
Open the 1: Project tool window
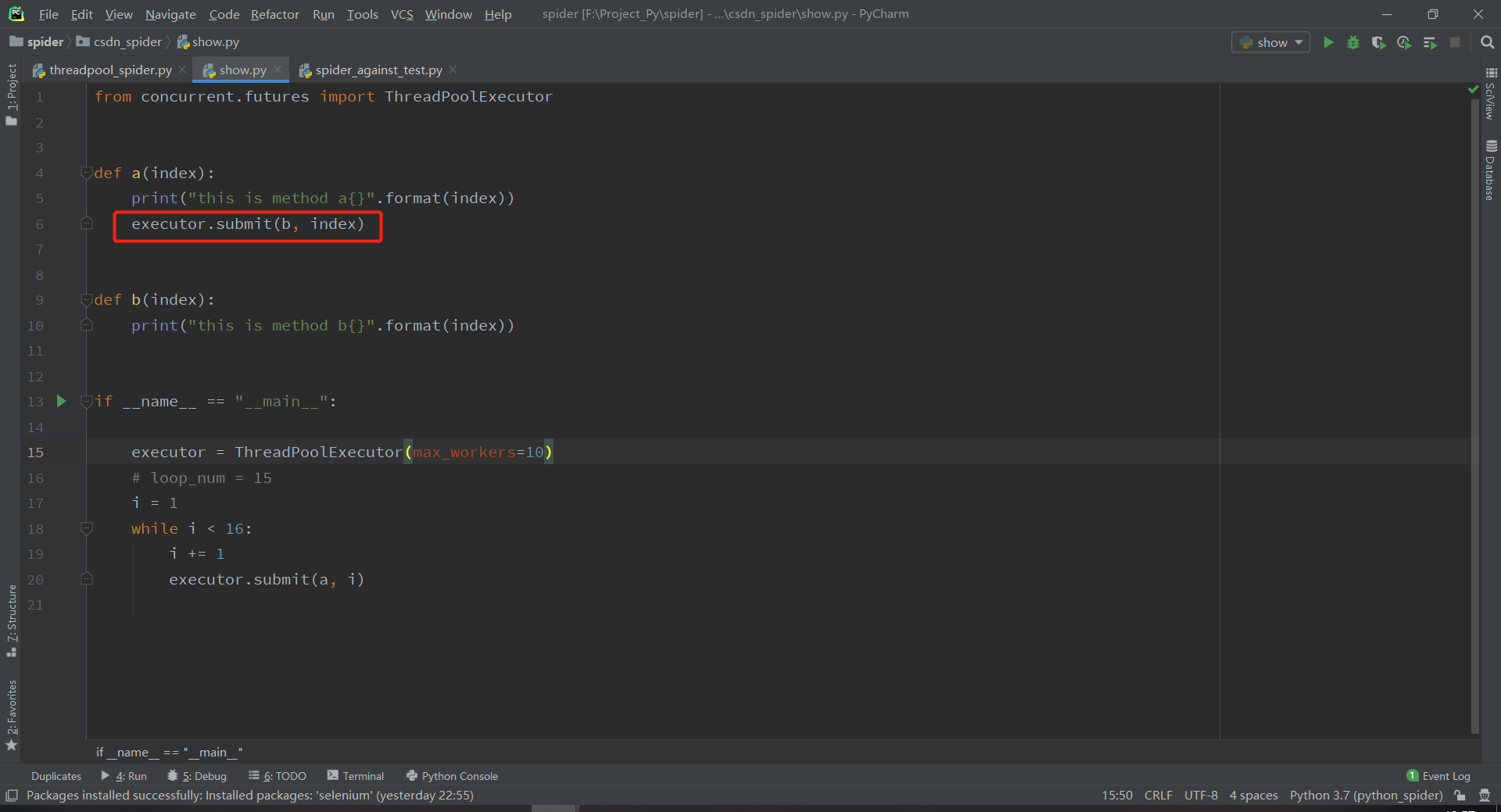coord(11,94)
